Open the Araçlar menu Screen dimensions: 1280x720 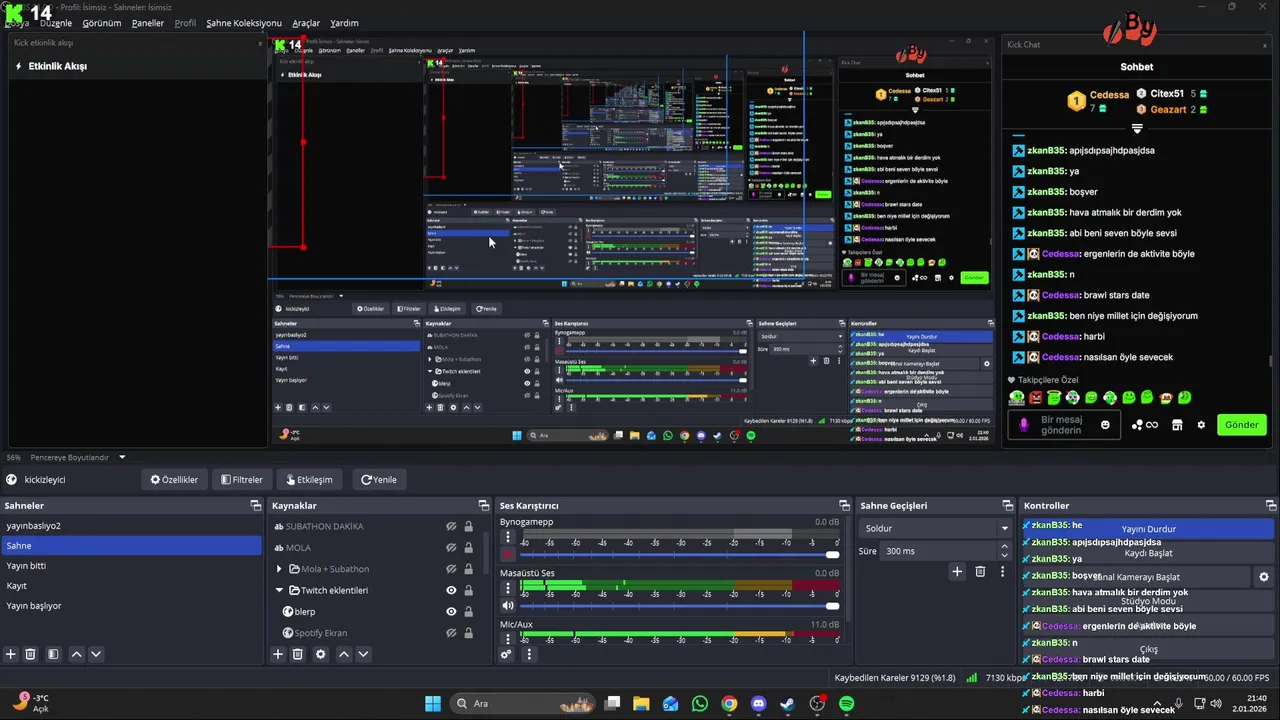(306, 23)
